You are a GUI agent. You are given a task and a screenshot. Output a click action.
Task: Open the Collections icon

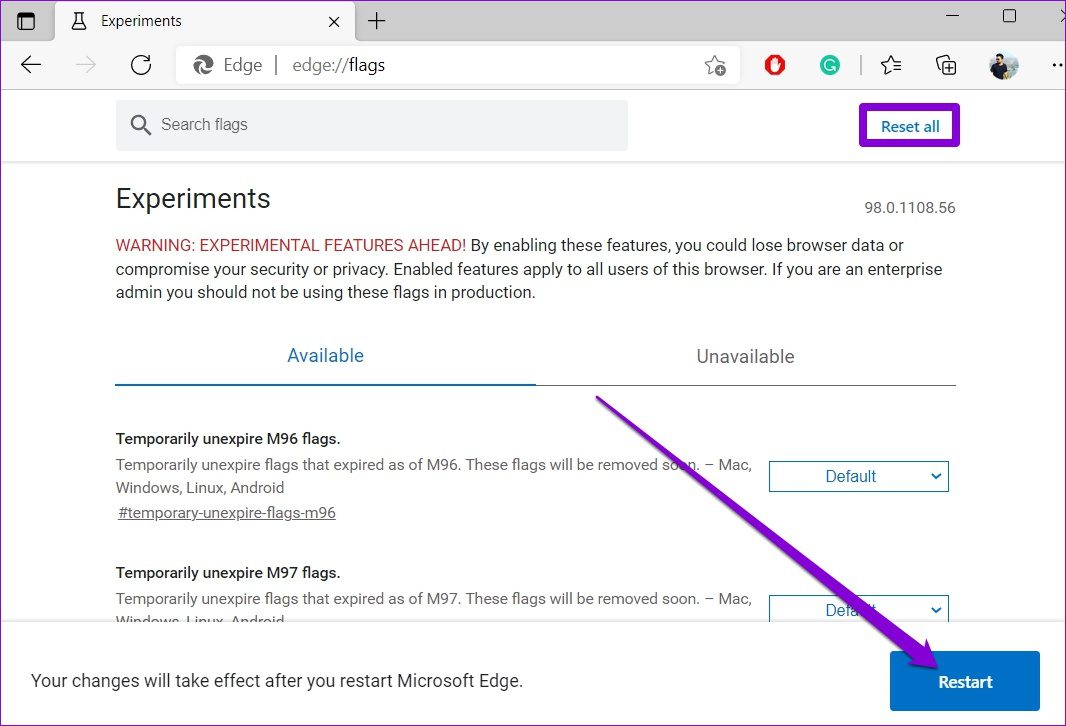(x=946, y=66)
